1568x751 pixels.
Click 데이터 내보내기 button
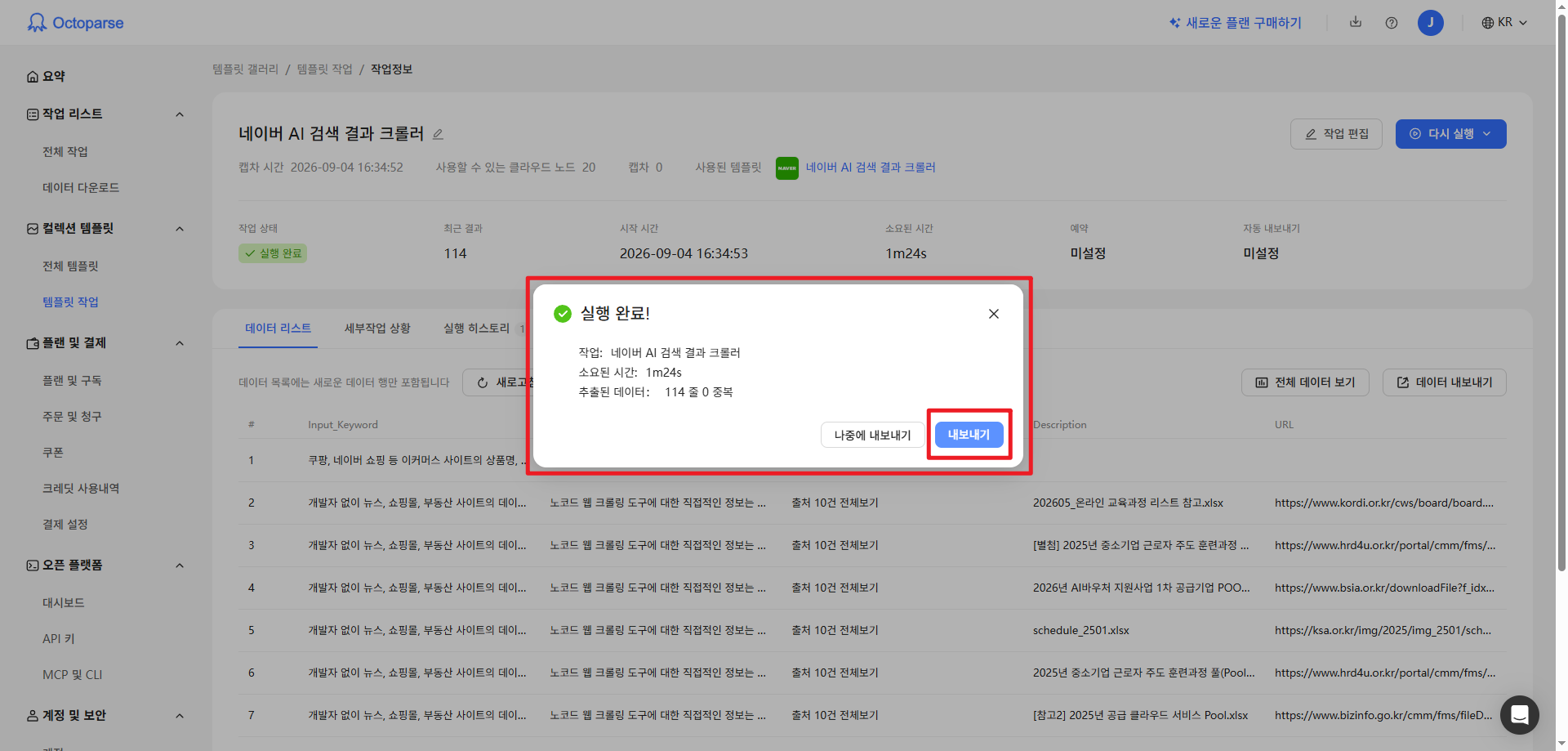[1444, 382]
